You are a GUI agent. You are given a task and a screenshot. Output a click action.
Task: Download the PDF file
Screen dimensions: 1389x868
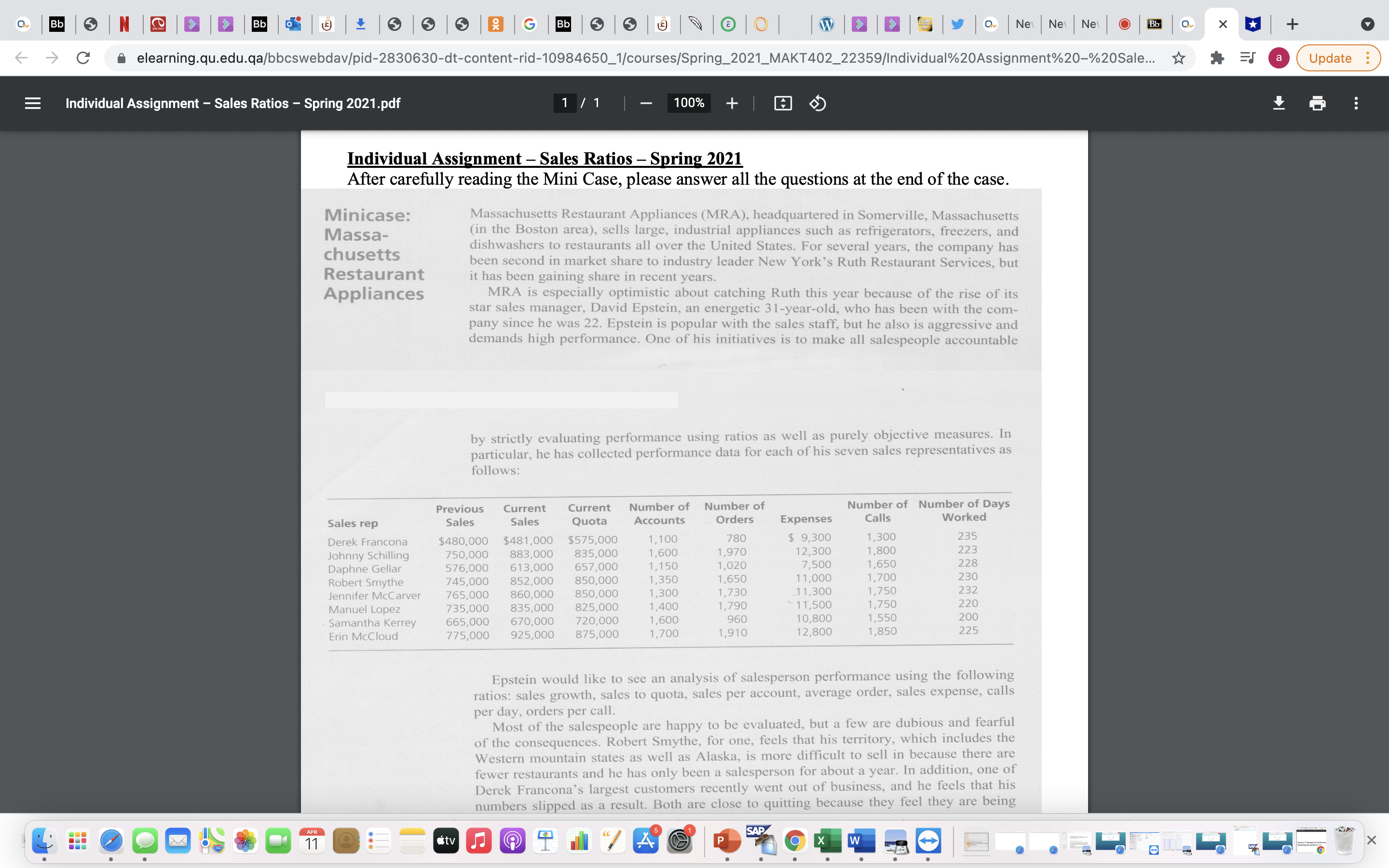(x=1279, y=103)
